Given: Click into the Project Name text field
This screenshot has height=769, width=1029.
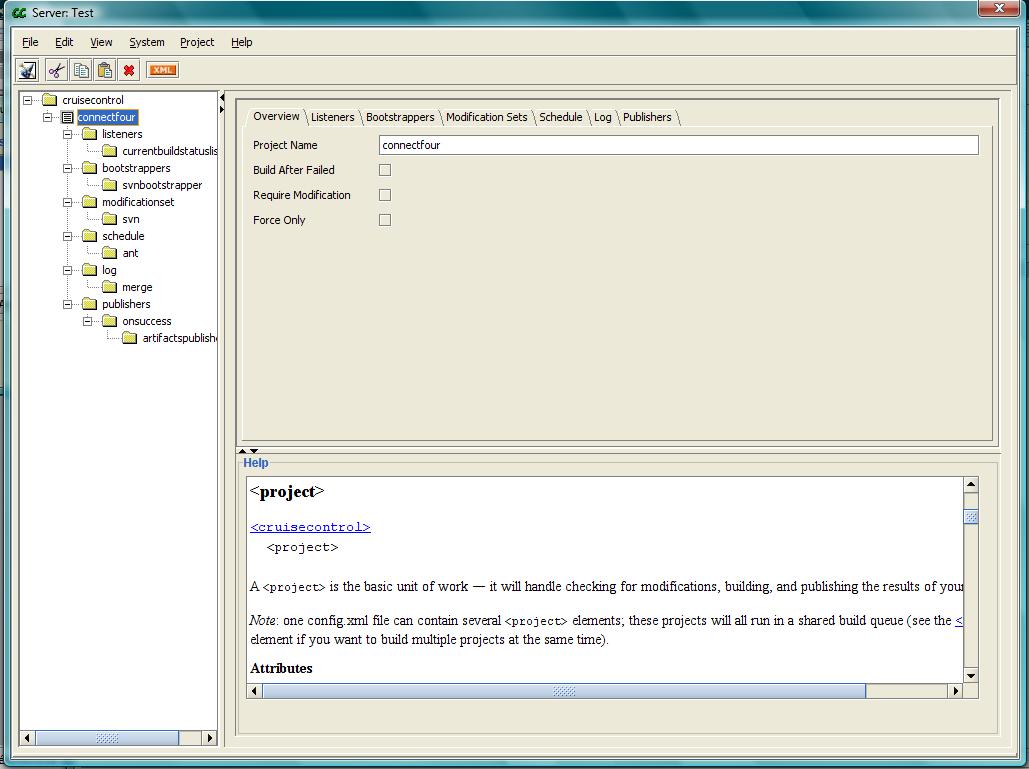Looking at the screenshot, I should pyautogui.click(x=678, y=145).
